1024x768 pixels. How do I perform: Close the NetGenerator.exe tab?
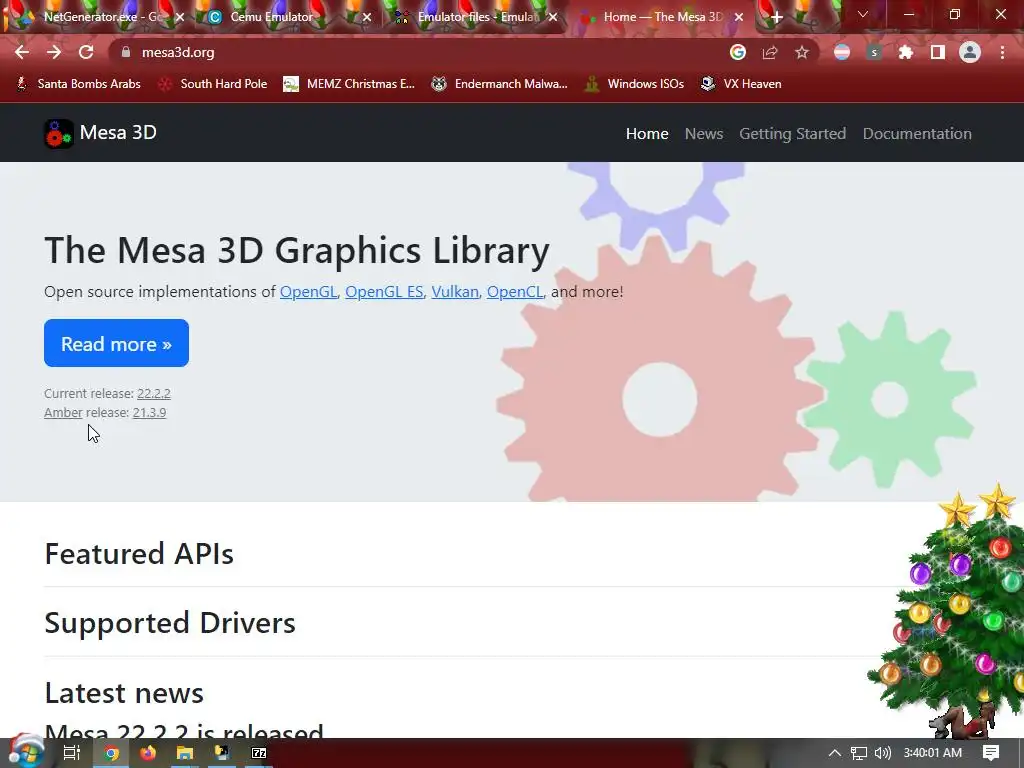click(180, 17)
